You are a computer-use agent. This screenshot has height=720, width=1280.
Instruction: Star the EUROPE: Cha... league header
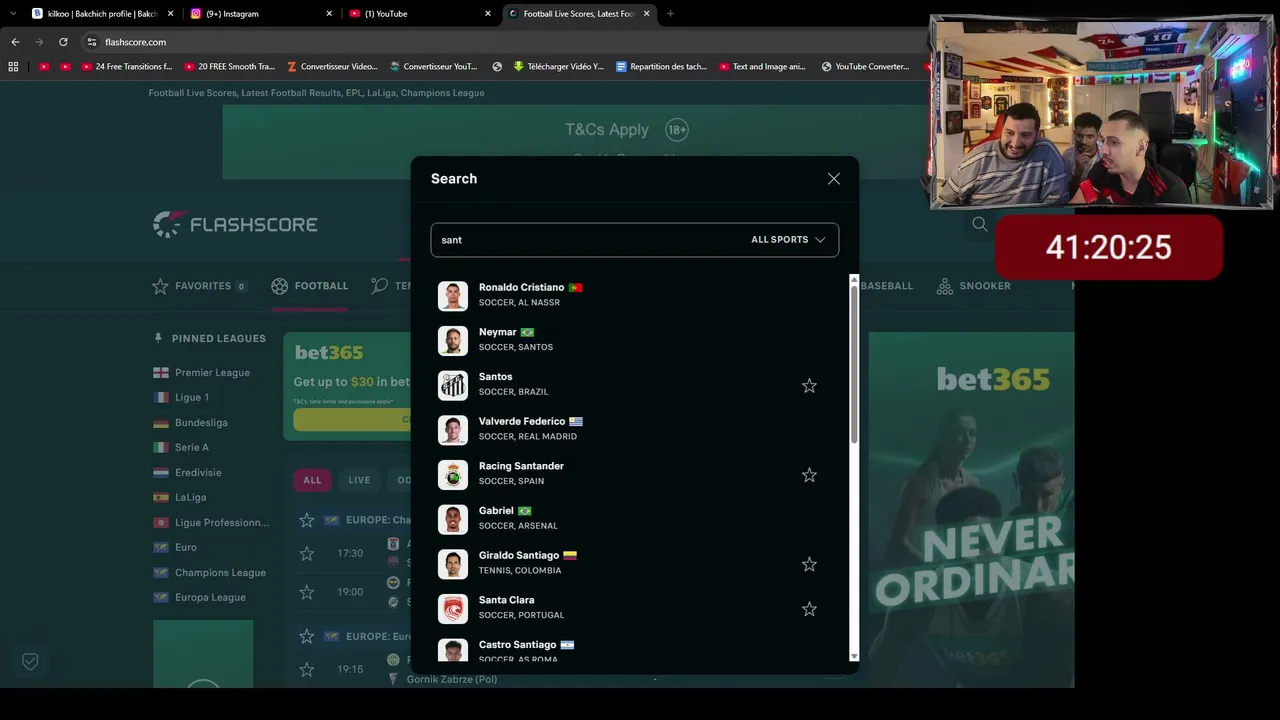click(307, 520)
